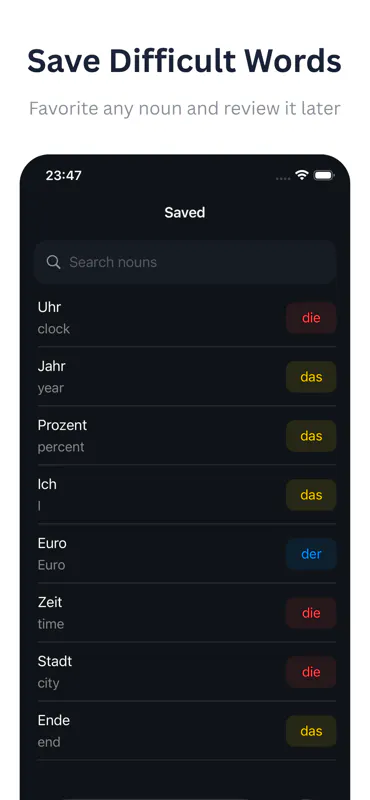Tap the das badge next to Ich
The height and width of the screenshot is (800, 370).
[311, 495]
